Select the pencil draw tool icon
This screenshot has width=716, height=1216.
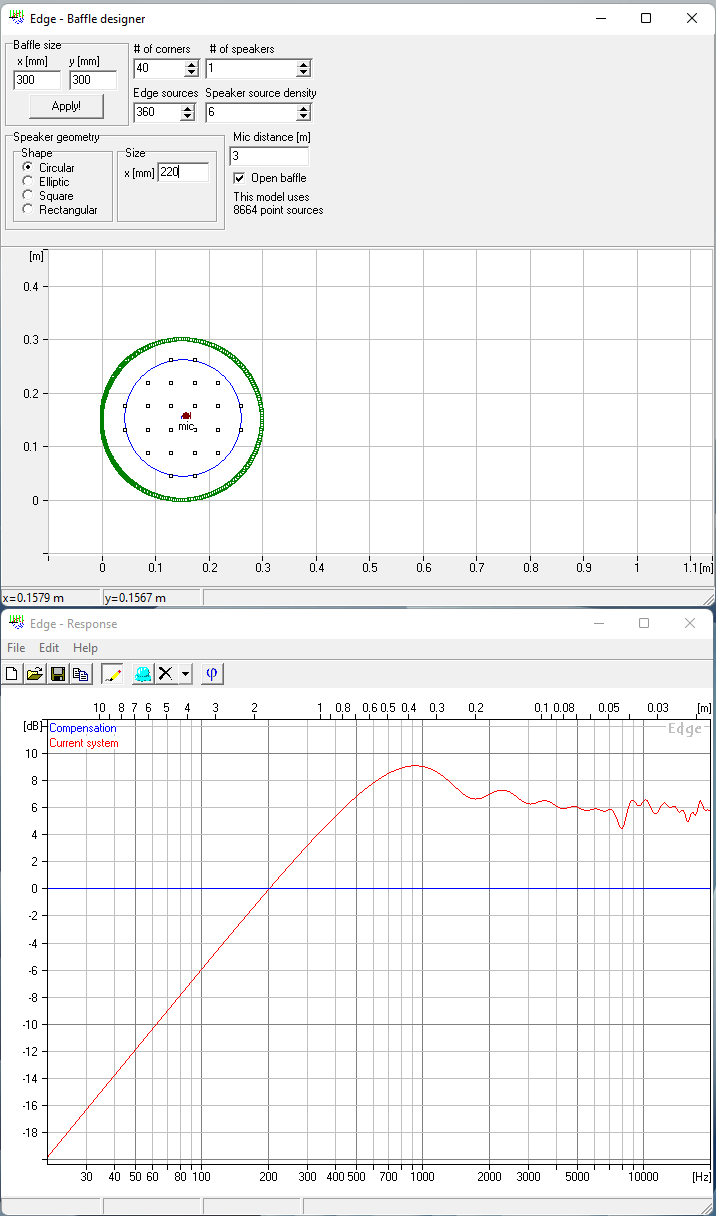(x=112, y=674)
